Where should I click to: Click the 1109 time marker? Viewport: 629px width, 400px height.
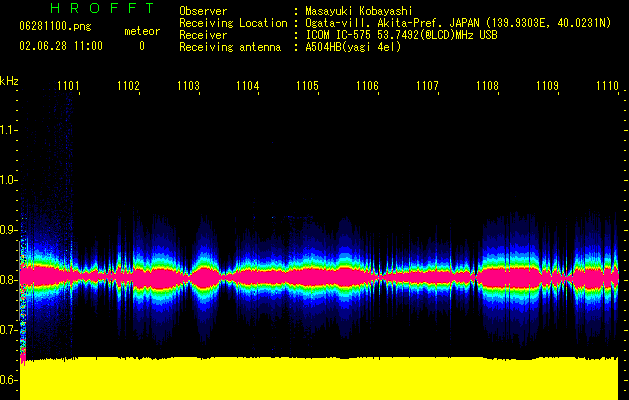pos(548,85)
